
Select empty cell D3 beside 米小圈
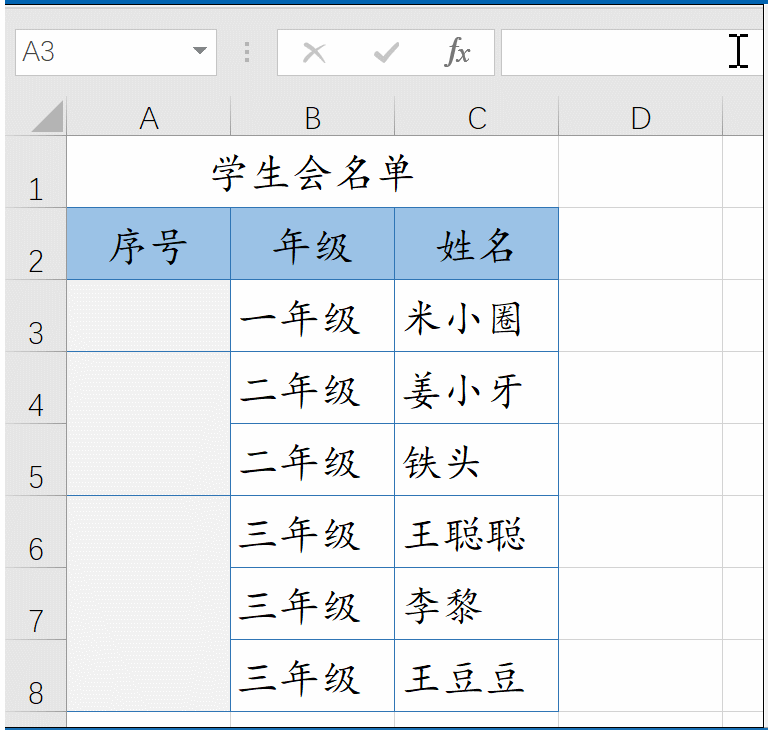click(641, 316)
